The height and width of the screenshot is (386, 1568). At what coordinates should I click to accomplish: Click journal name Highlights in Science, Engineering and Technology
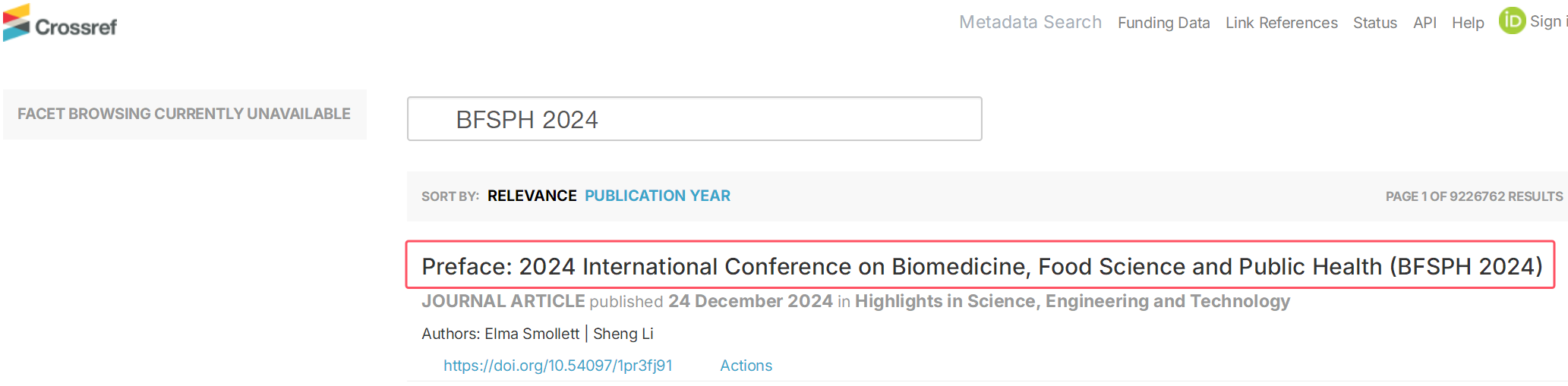click(x=1072, y=301)
